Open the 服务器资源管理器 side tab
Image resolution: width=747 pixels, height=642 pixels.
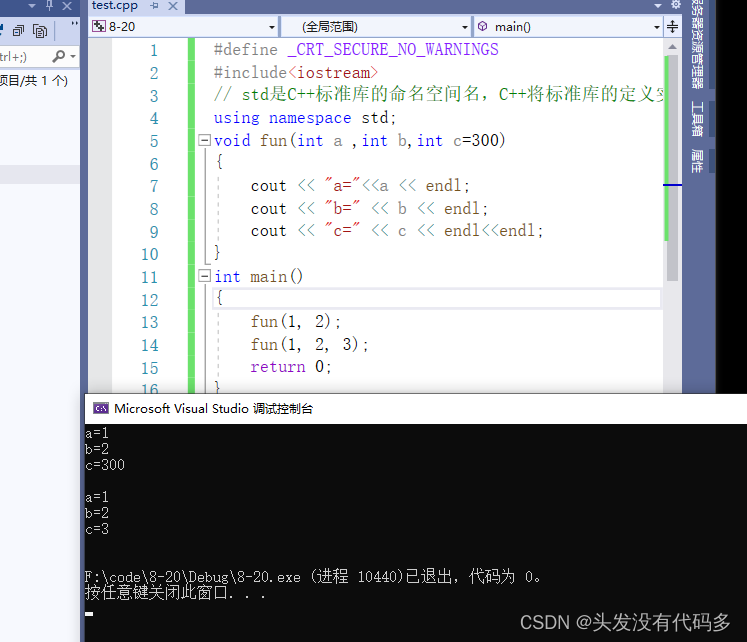[x=697, y=44]
